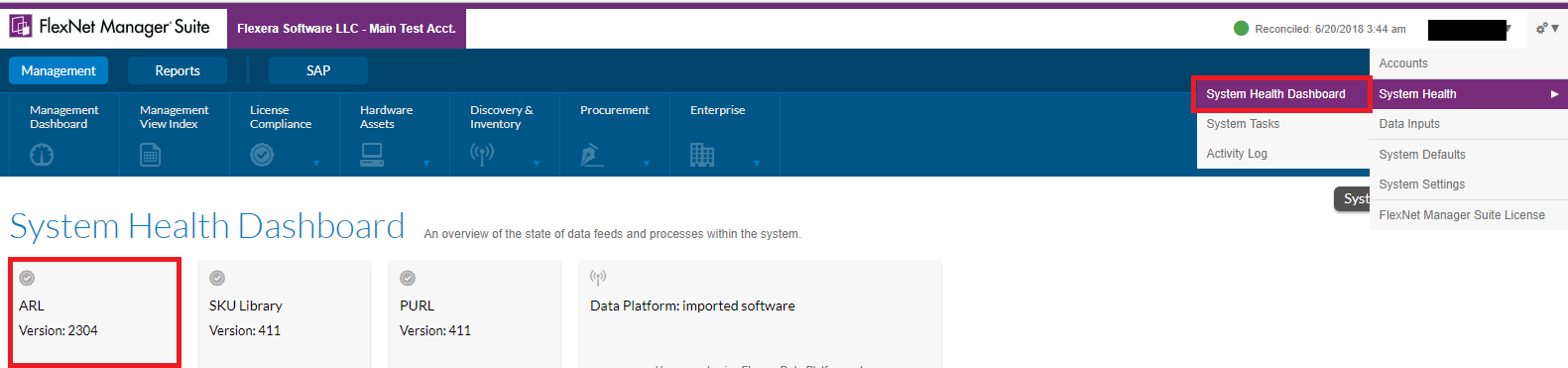Open the Management View Index document icon
Image resolution: width=1568 pixels, height=368 pixels.
(x=150, y=155)
